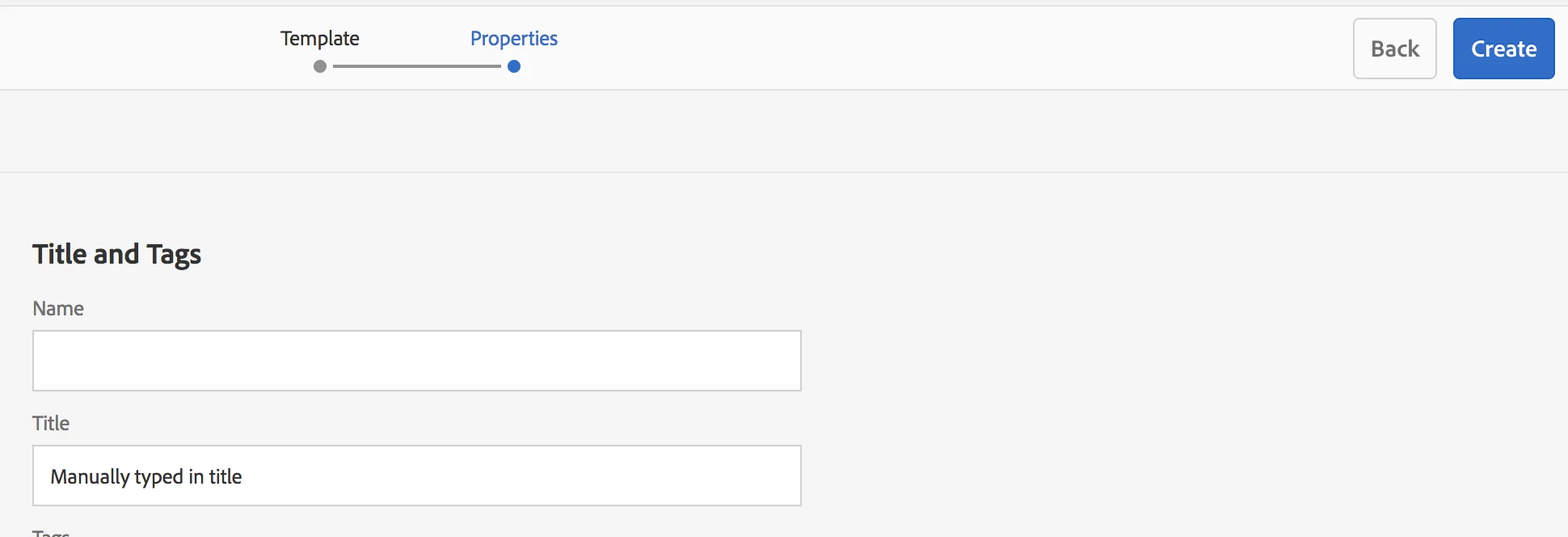Screen dimensions: 1568x537
Task: Place cursor on word 'title' in Title field
Action: tap(226, 476)
